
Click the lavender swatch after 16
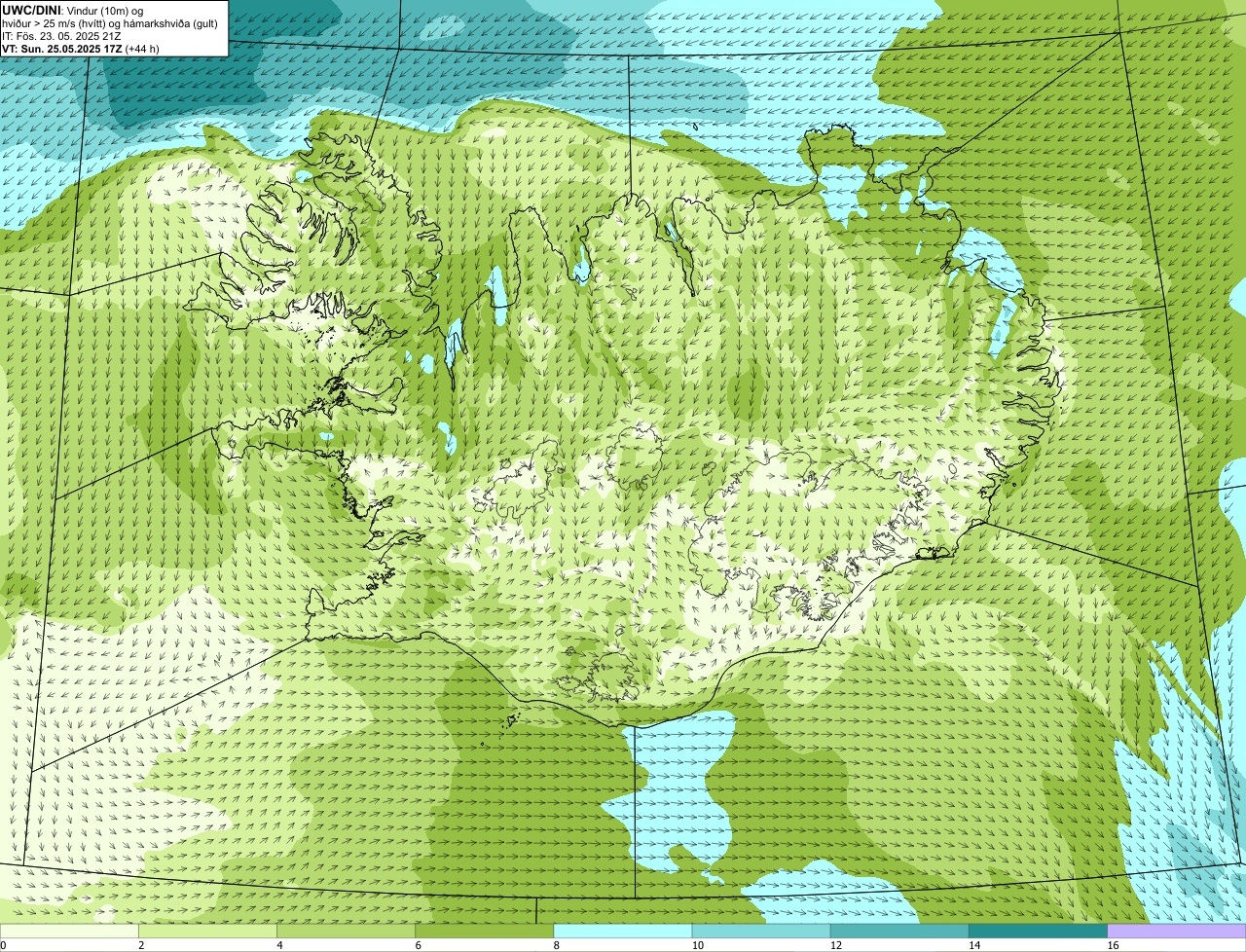[1176, 932]
